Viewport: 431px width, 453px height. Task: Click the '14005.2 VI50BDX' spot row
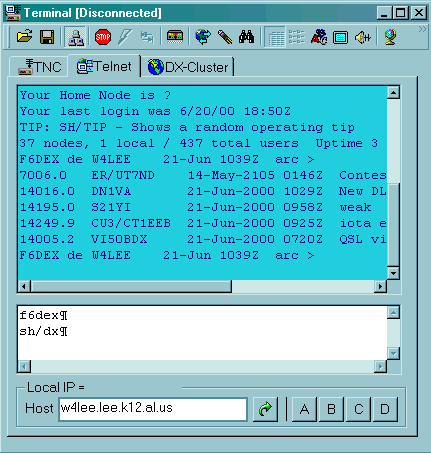click(x=203, y=239)
